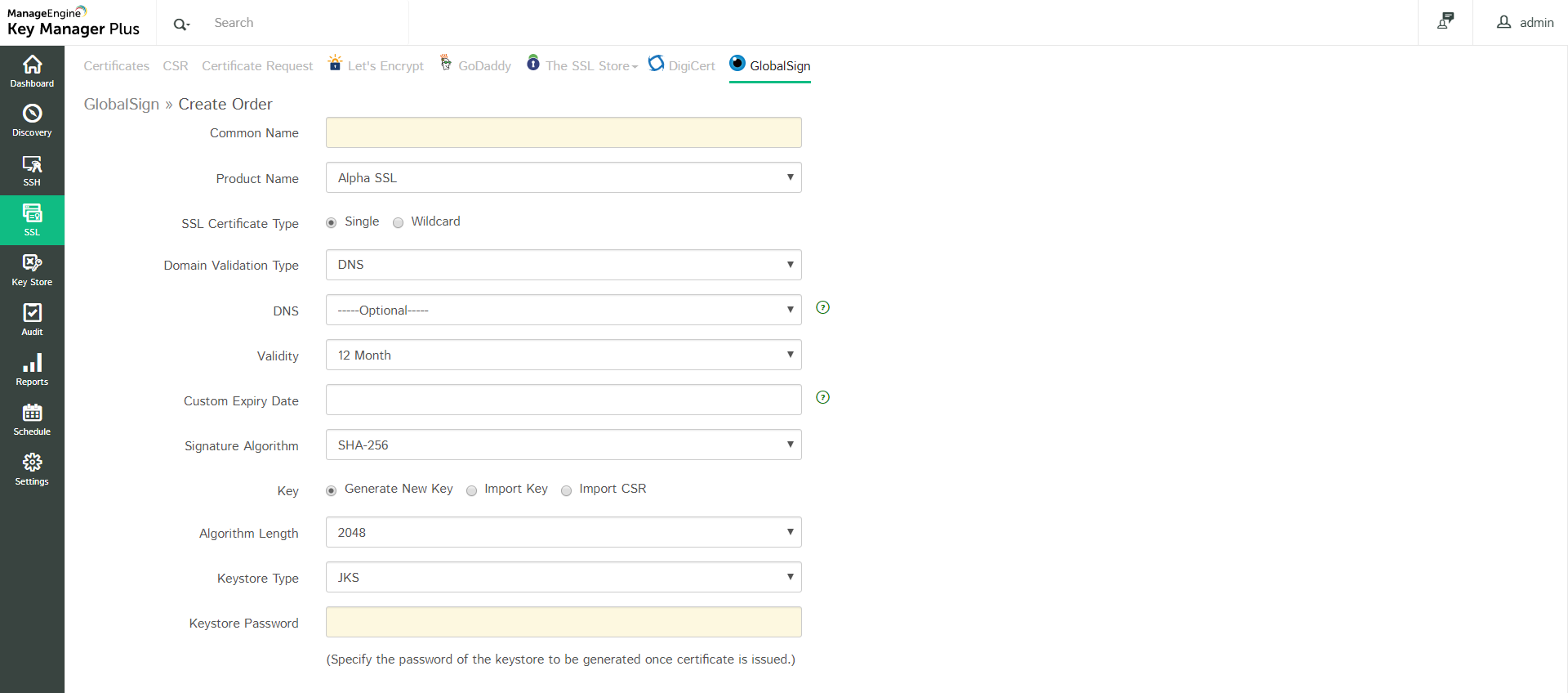Open the Keystore Type dropdown

pyautogui.click(x=563, y=577)
